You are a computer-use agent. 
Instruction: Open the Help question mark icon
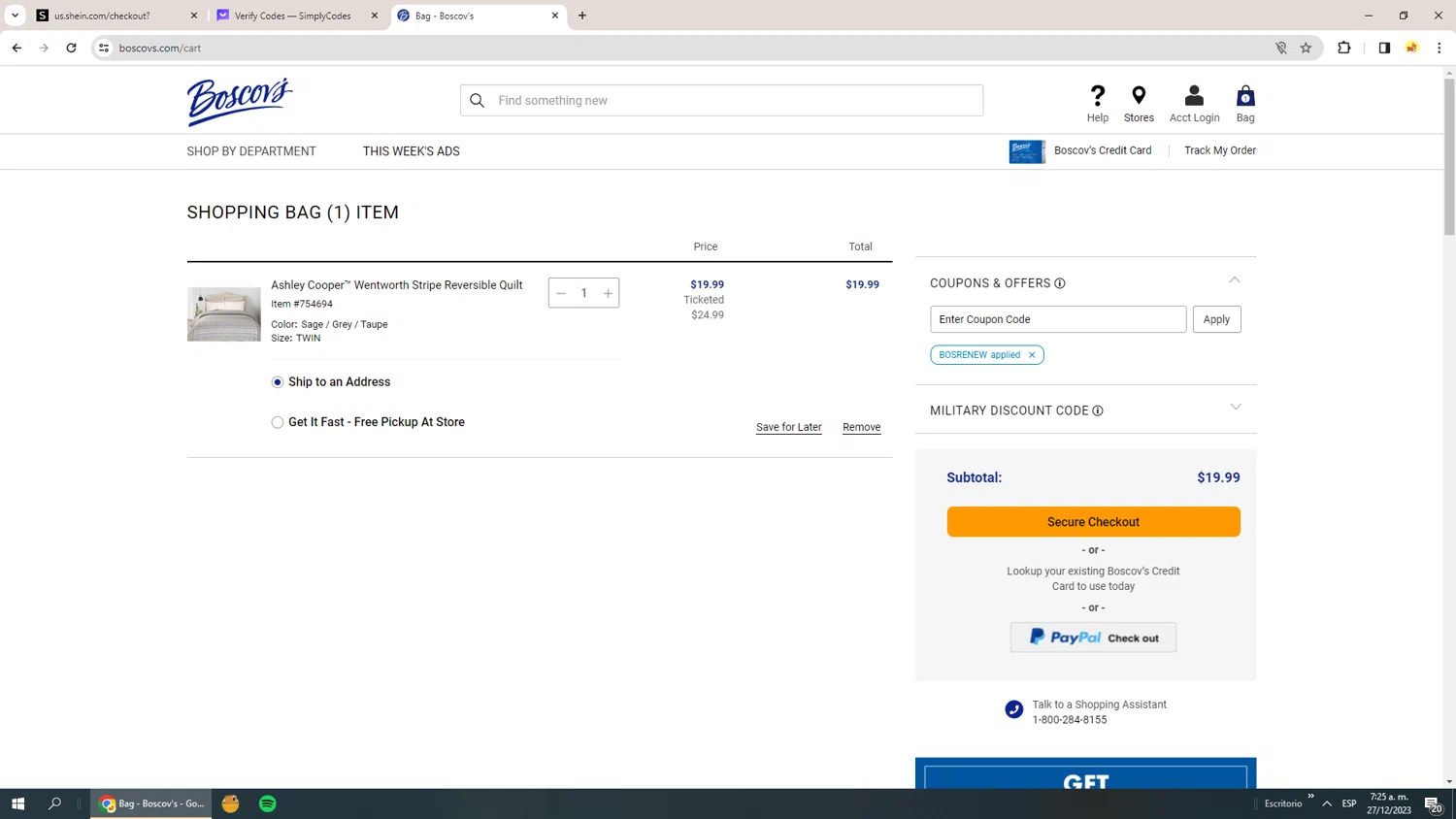pos(1098,95)
